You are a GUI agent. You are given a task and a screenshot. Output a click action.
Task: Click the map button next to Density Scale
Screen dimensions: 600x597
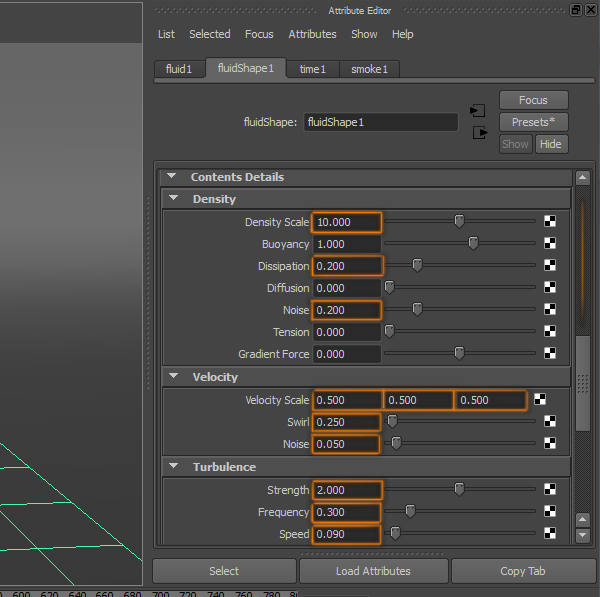(550, 222)
